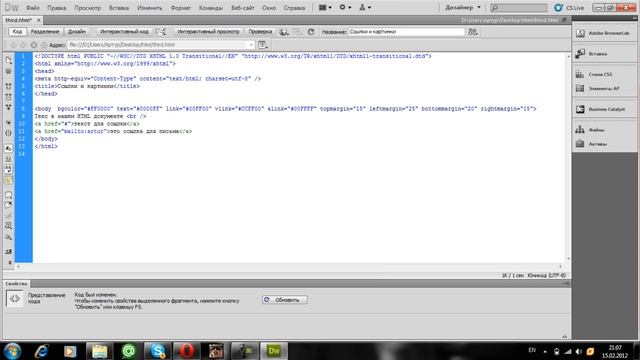Image resolution: width=640 pixels, height=360 pixels.
Task: Show the Code Navigator from coding toolbar
Action: tap(9, 71)
